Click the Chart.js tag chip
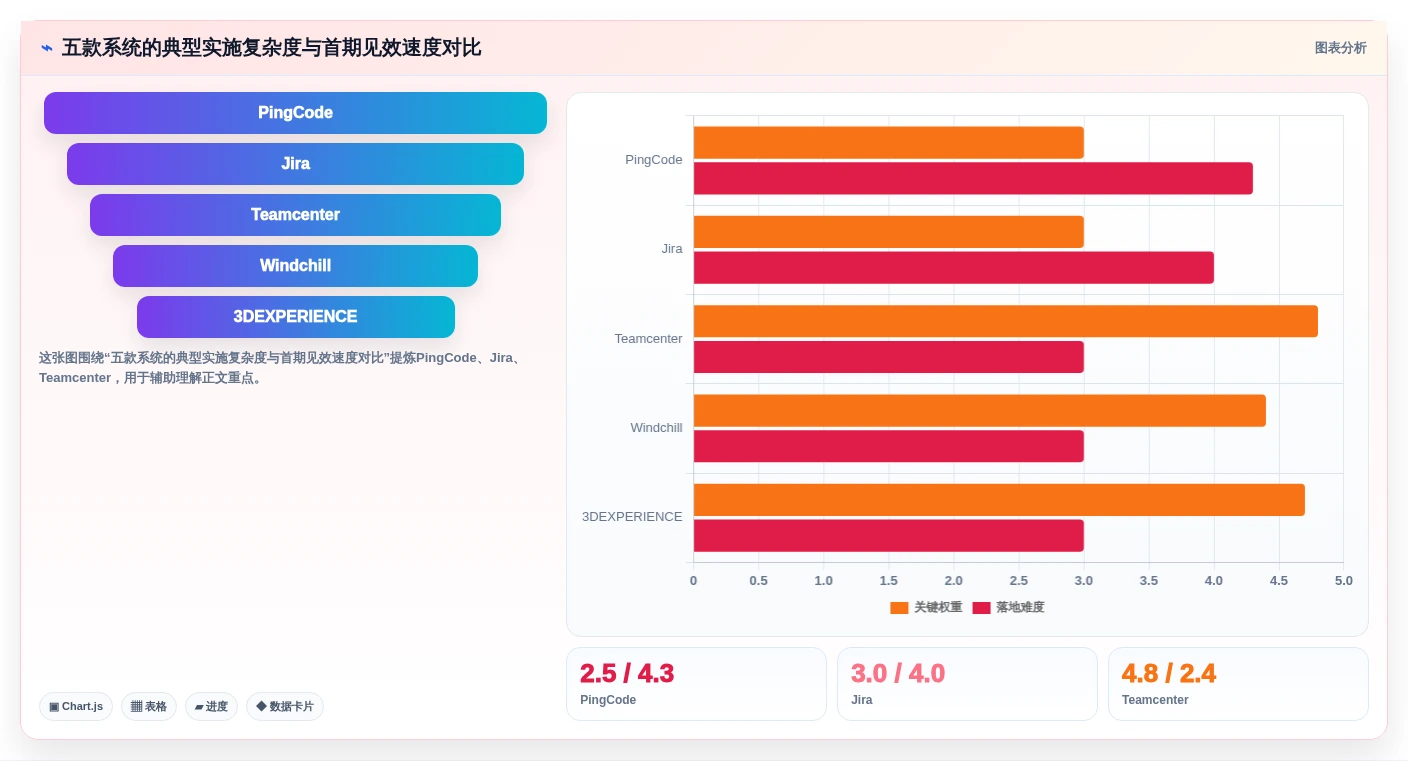Image resolution: width=1408 pixels, height=761 pixels. click(x=76, y=707)
